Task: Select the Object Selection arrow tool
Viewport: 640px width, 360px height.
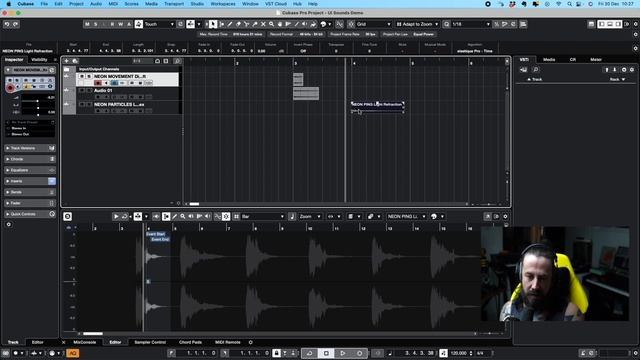Action: pyautogui.click(x=213, y=24)
